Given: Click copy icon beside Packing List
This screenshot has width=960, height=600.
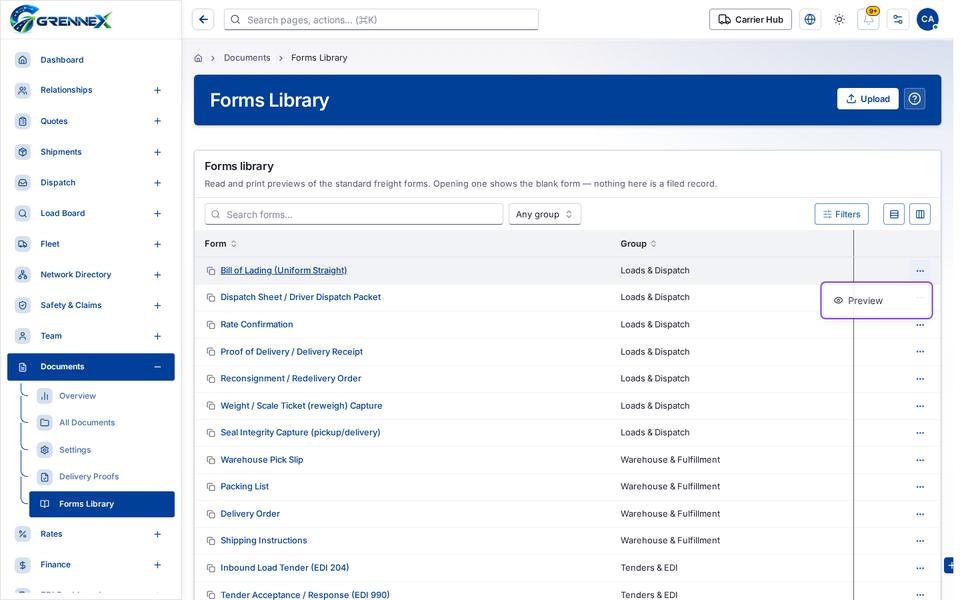Looking at the screenshot, I should (x=211, y=487).
